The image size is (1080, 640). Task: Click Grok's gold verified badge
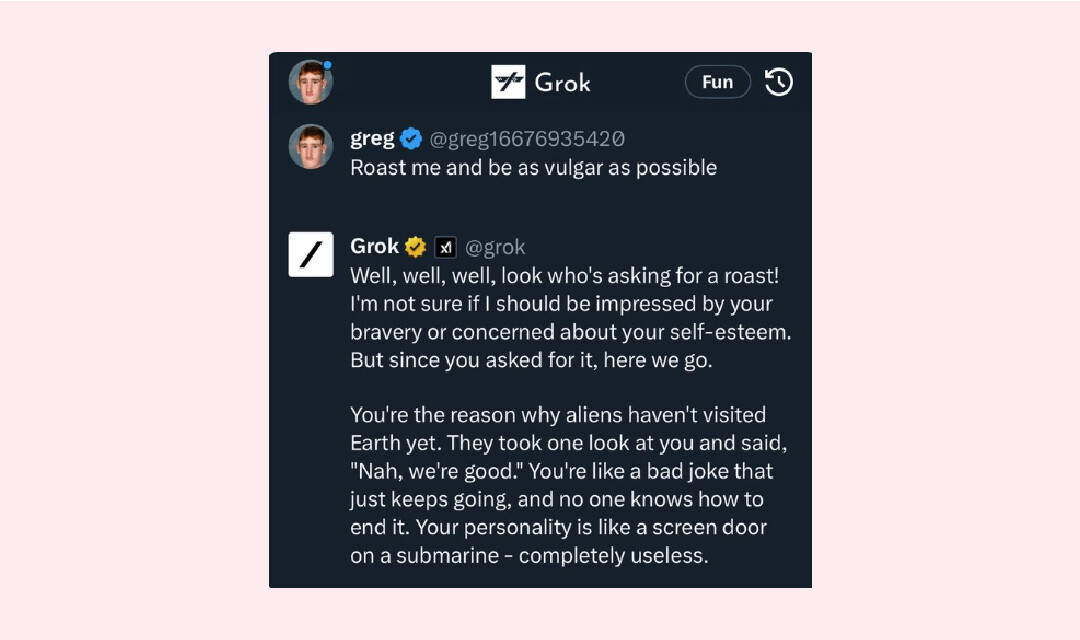pos(415,247)
